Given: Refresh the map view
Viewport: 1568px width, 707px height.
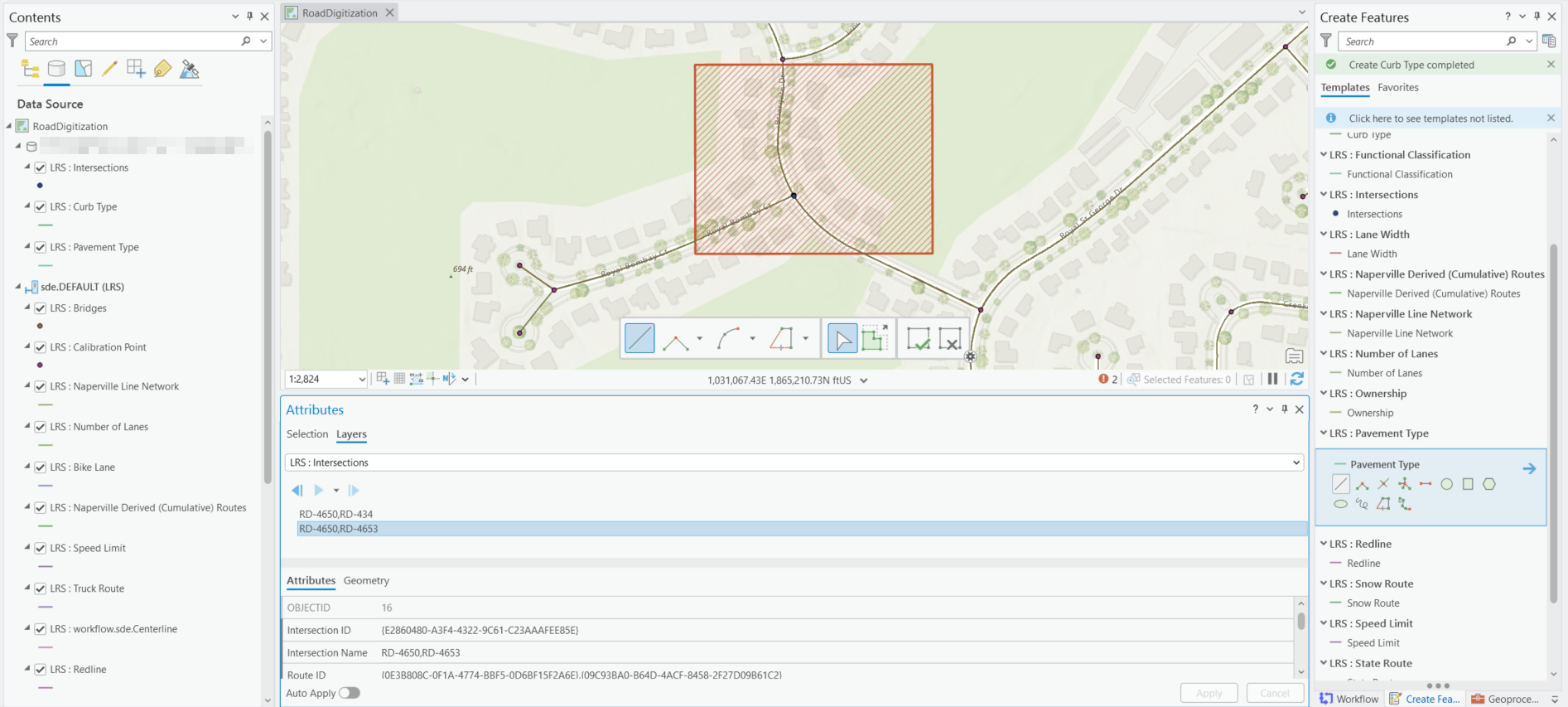Looking at the screenshot, I should (x=1297, y=379).
